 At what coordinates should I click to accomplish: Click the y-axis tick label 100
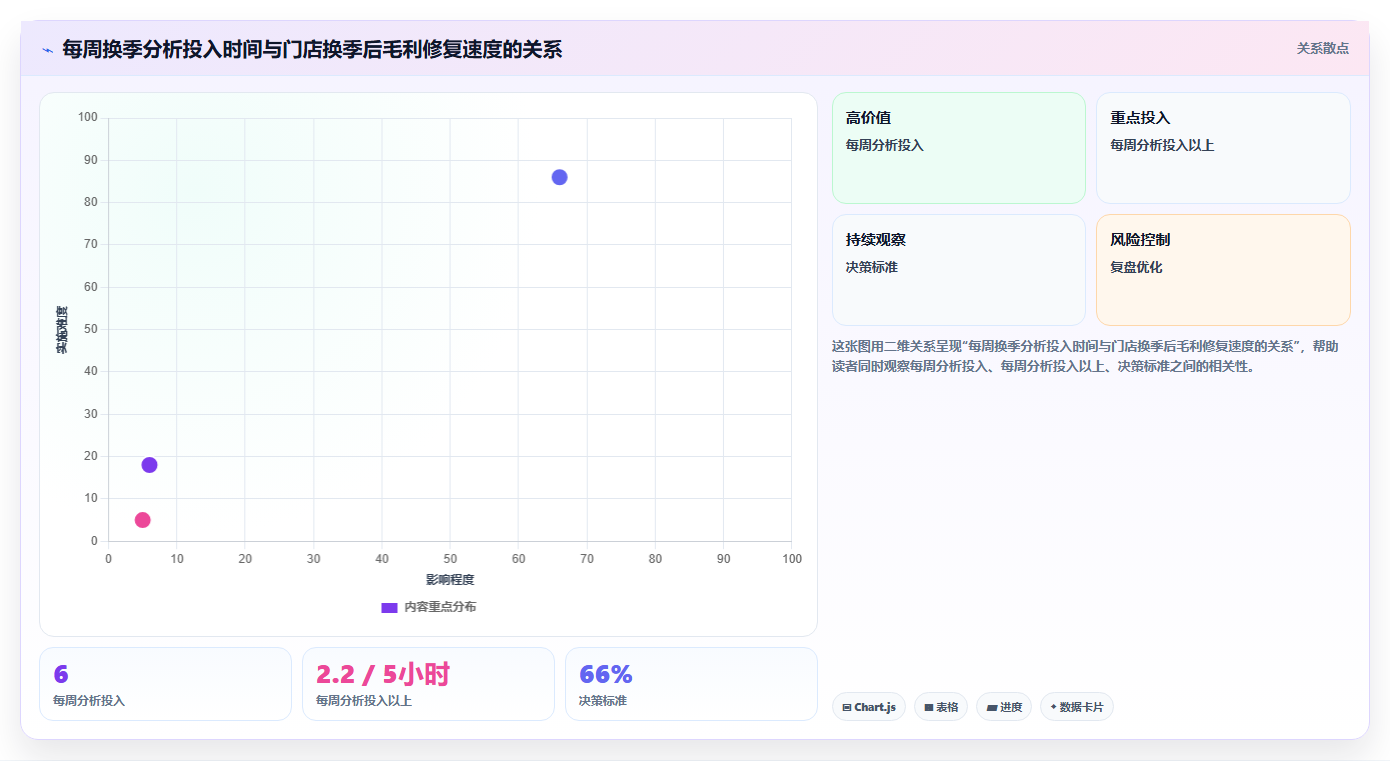click(88, 118)
